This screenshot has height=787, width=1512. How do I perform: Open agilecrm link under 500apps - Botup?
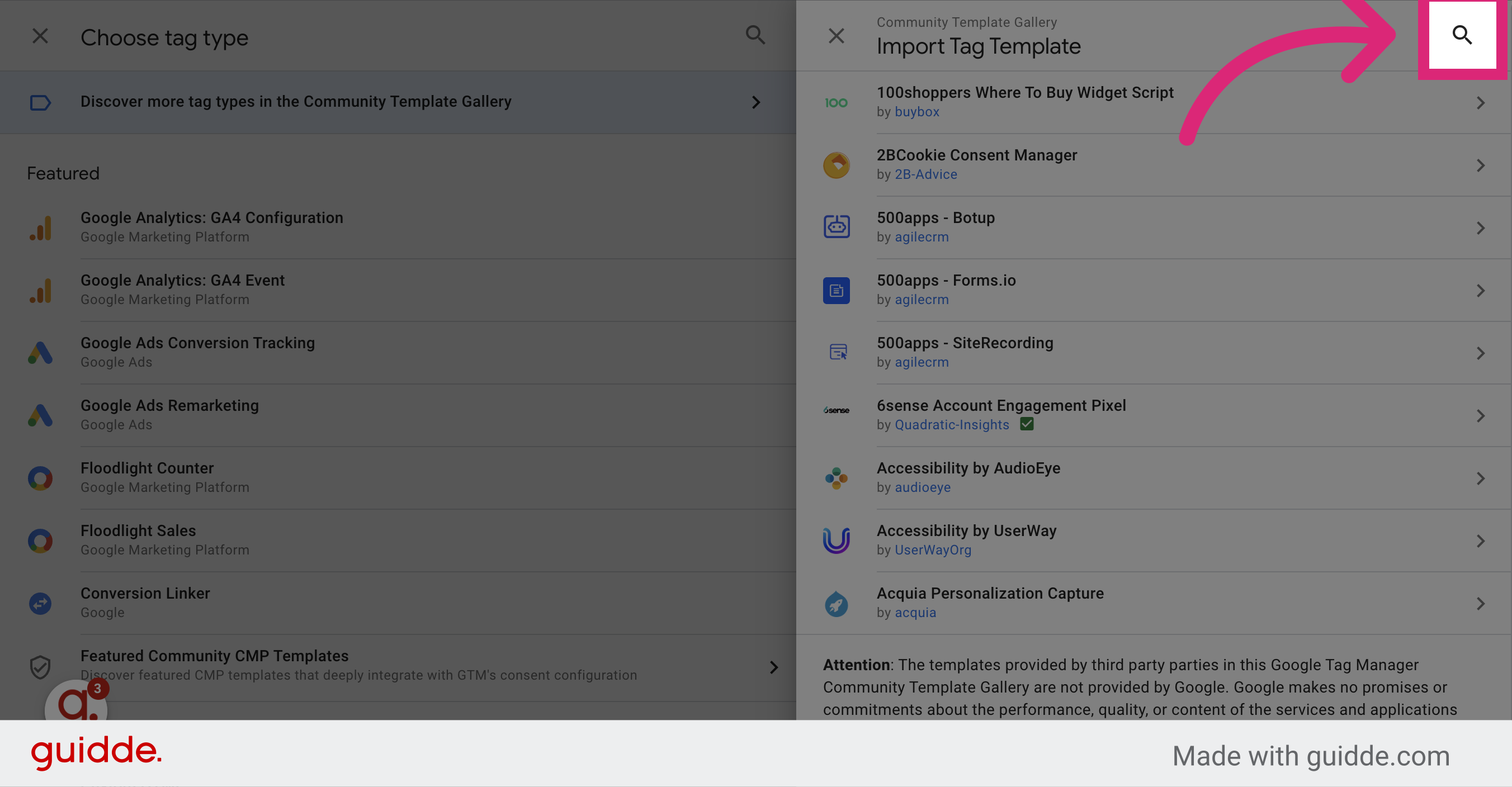pos(922,237)
